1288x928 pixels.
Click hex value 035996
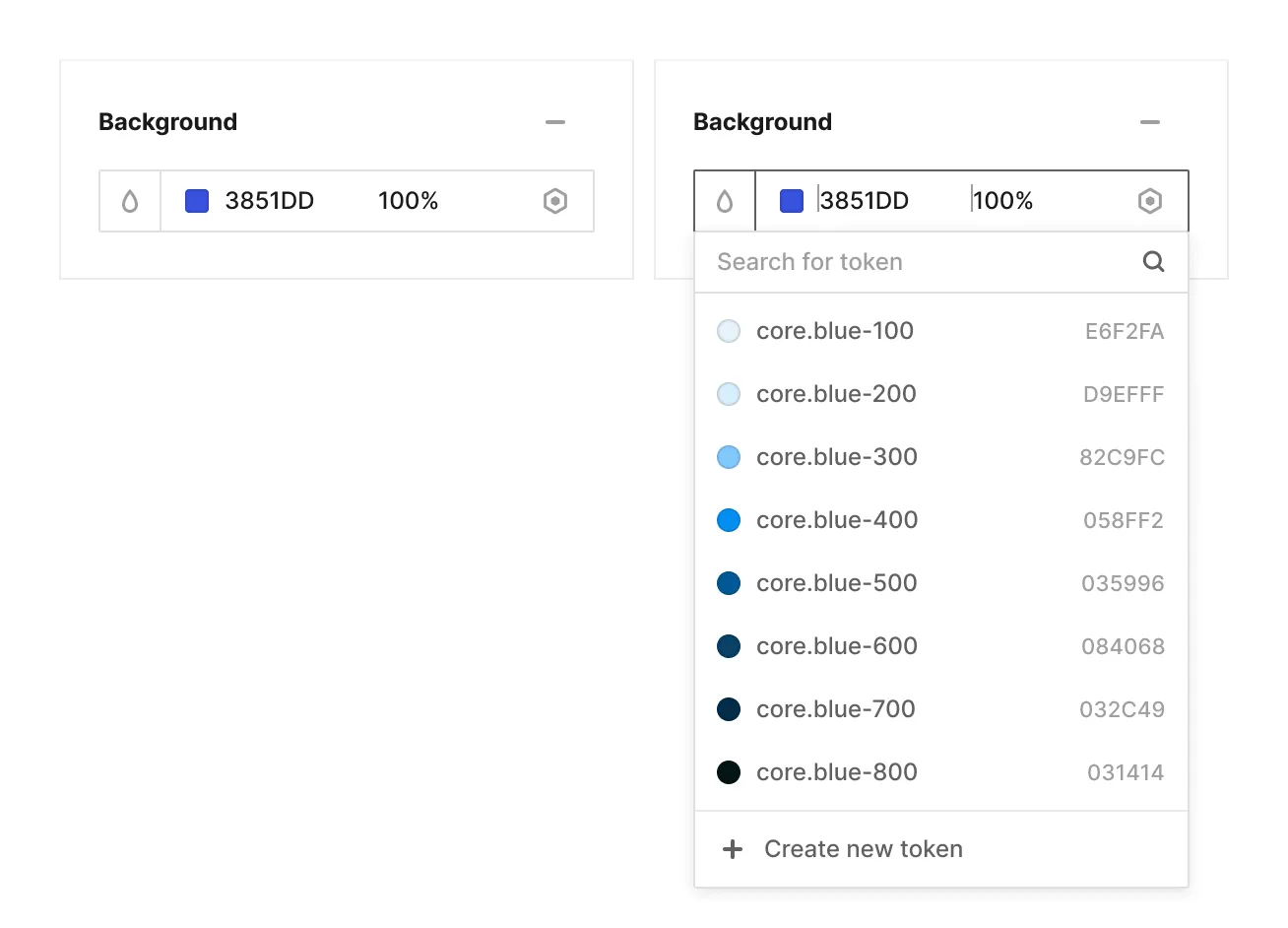1123,584
